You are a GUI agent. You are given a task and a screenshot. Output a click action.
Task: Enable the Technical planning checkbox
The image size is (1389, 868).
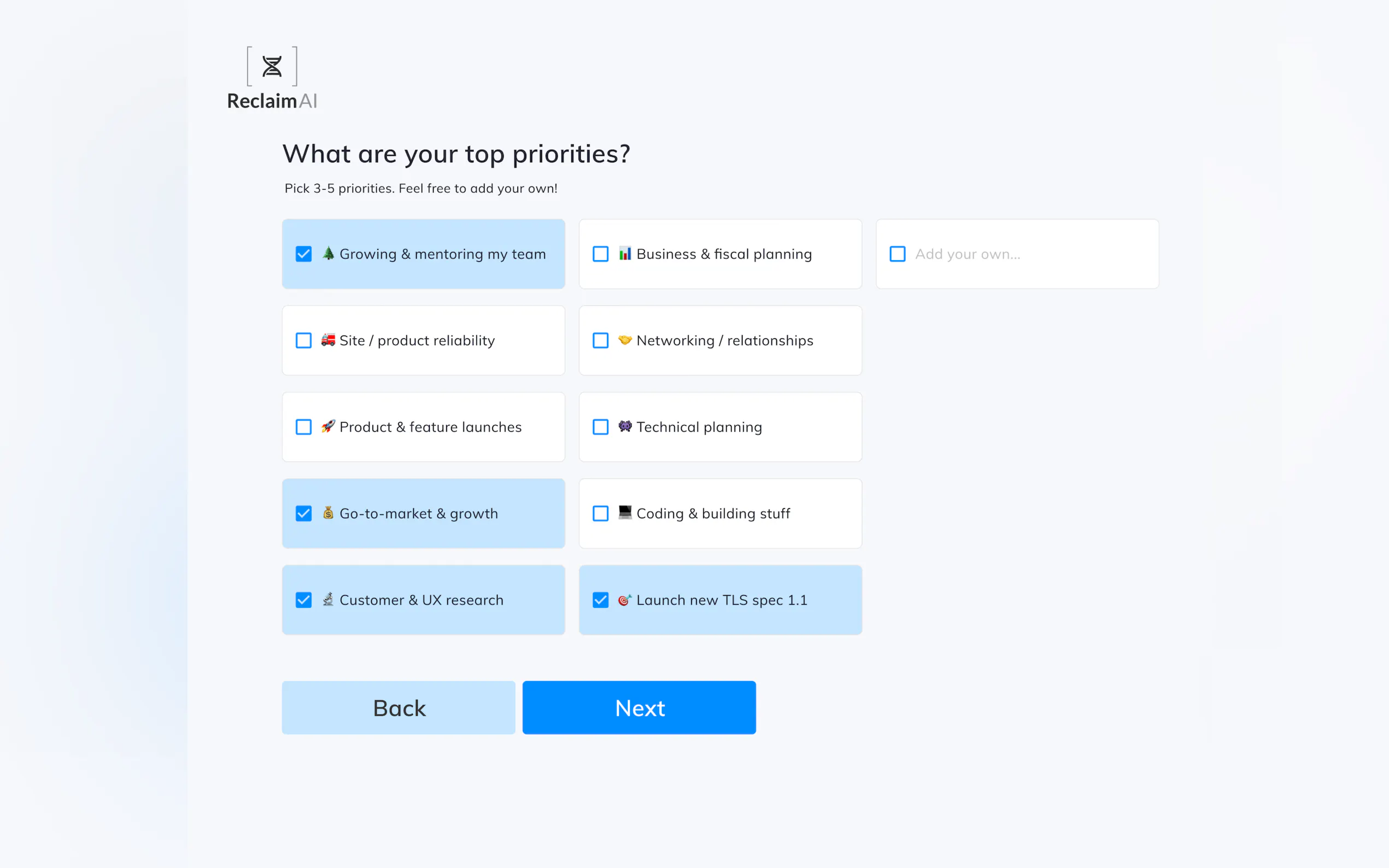(600, 427)
